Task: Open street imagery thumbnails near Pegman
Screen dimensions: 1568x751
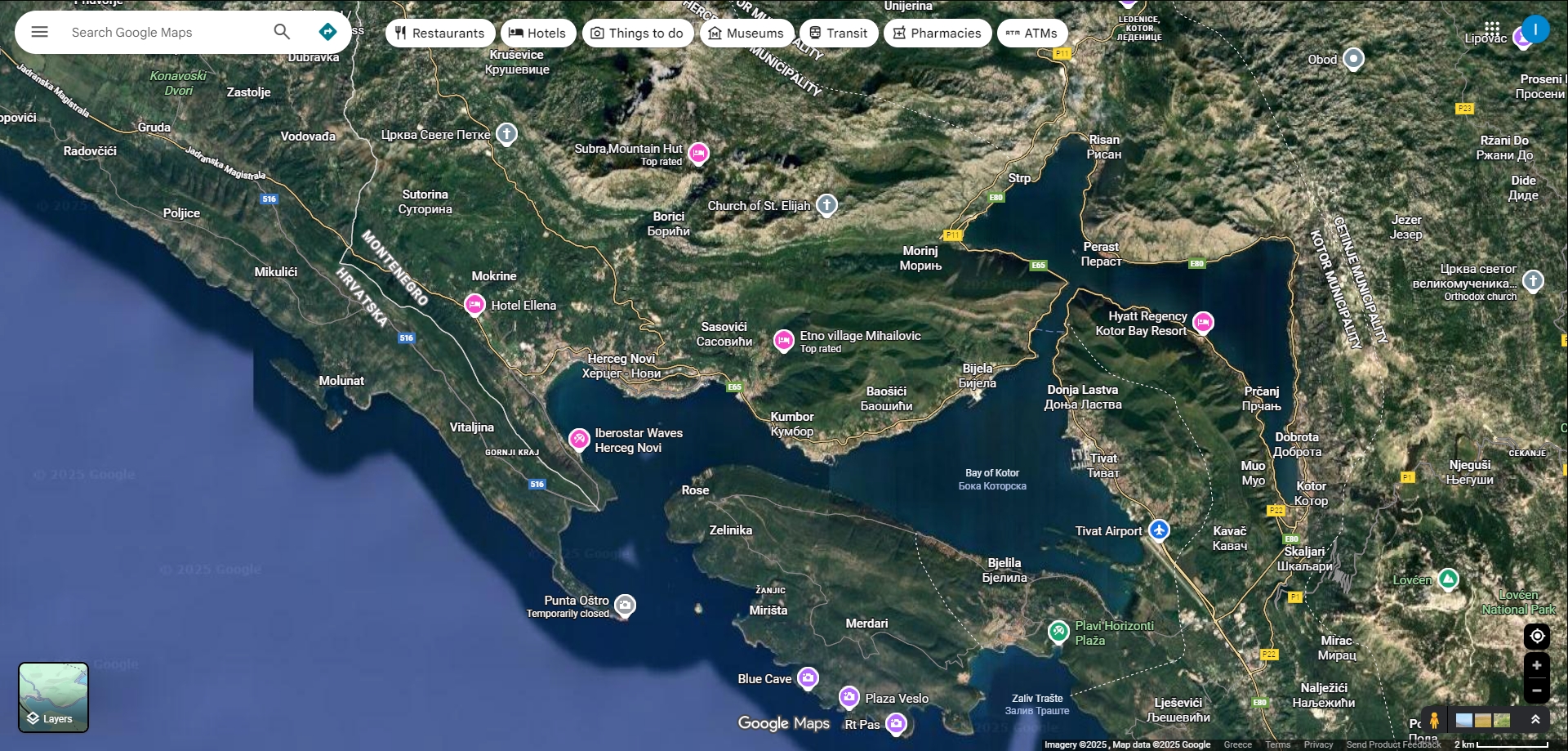Action: click(x=1482, y=720)
